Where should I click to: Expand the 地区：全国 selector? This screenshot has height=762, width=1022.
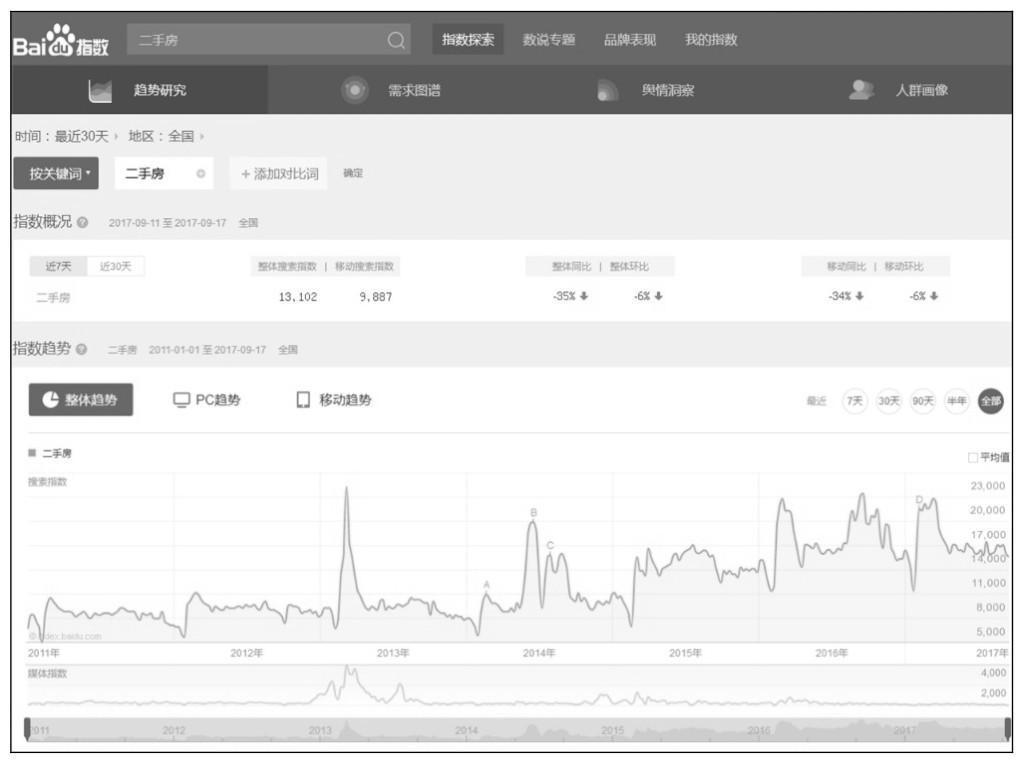click(166, 136)
